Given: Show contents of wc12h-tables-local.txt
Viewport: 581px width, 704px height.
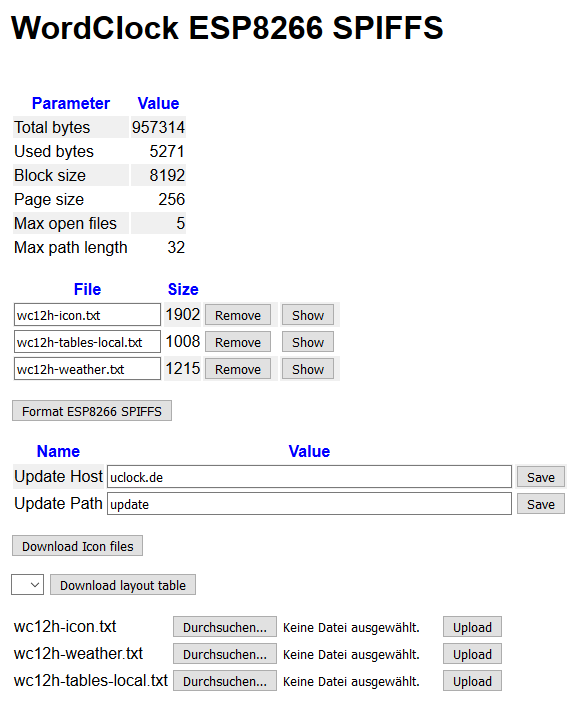Looking at the screenshot, I should (308, 342).
